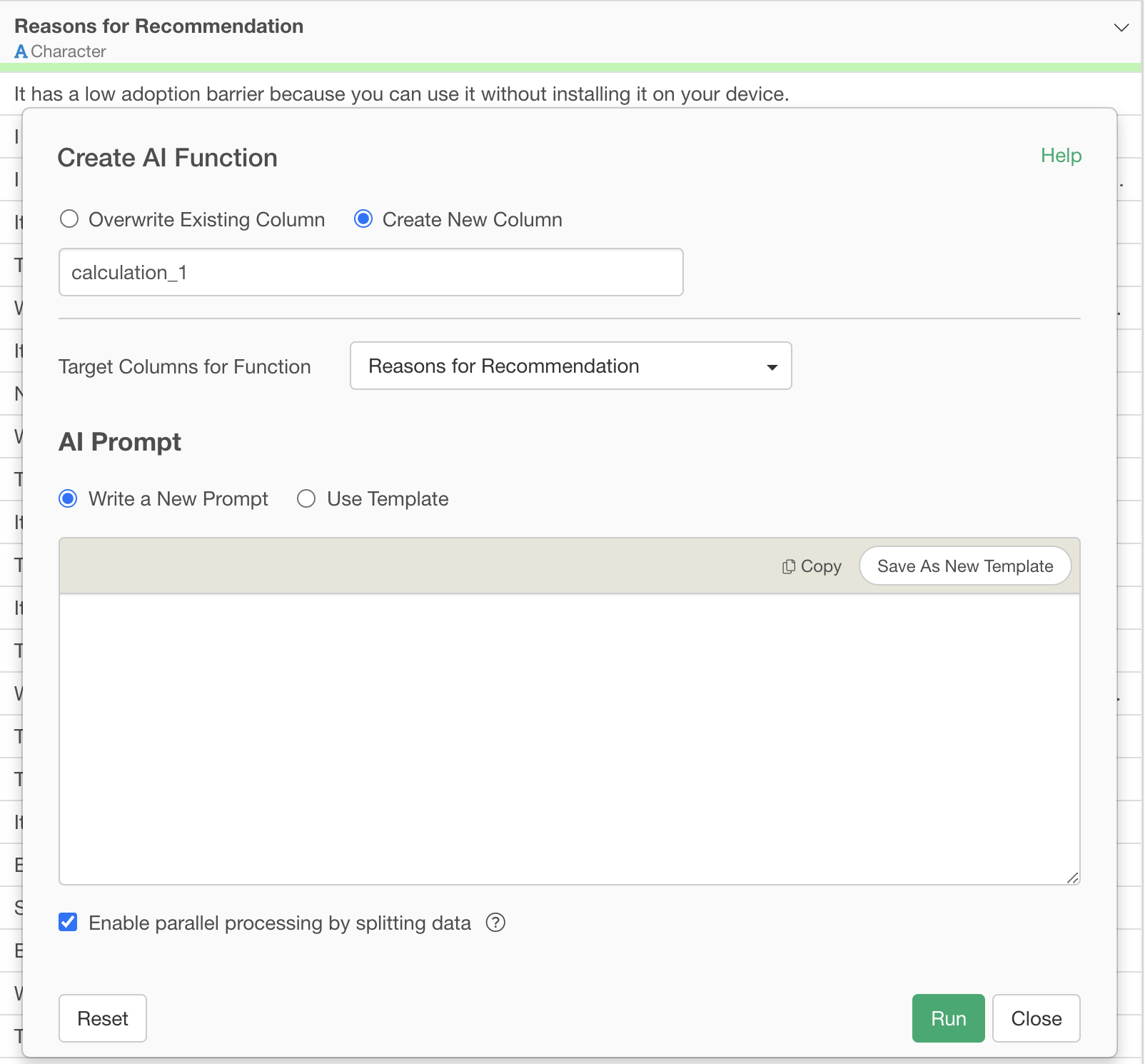Screen dimensions: 1145x1064
Task: Click Save As New Template button
Action: pyautogui.click(x=965, y=566)
